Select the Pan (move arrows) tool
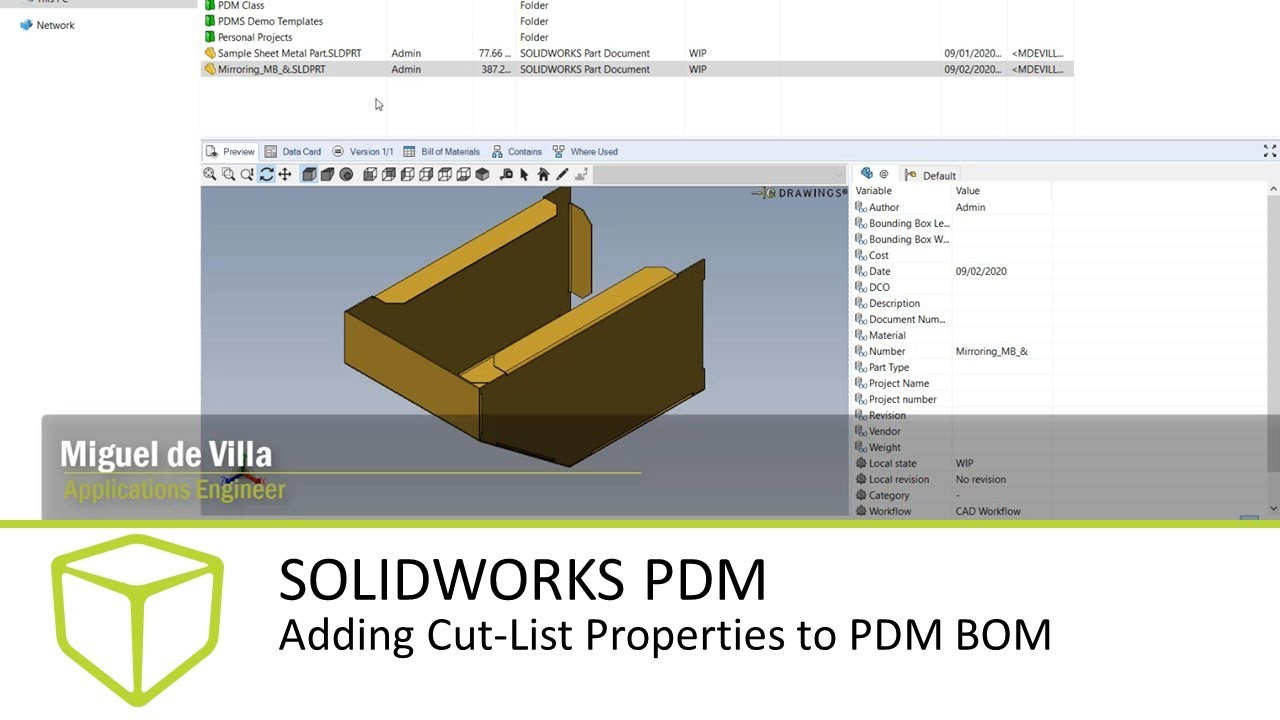This screenshot has width=1280, height=720. pyautogui.click(x=285, y=174)
